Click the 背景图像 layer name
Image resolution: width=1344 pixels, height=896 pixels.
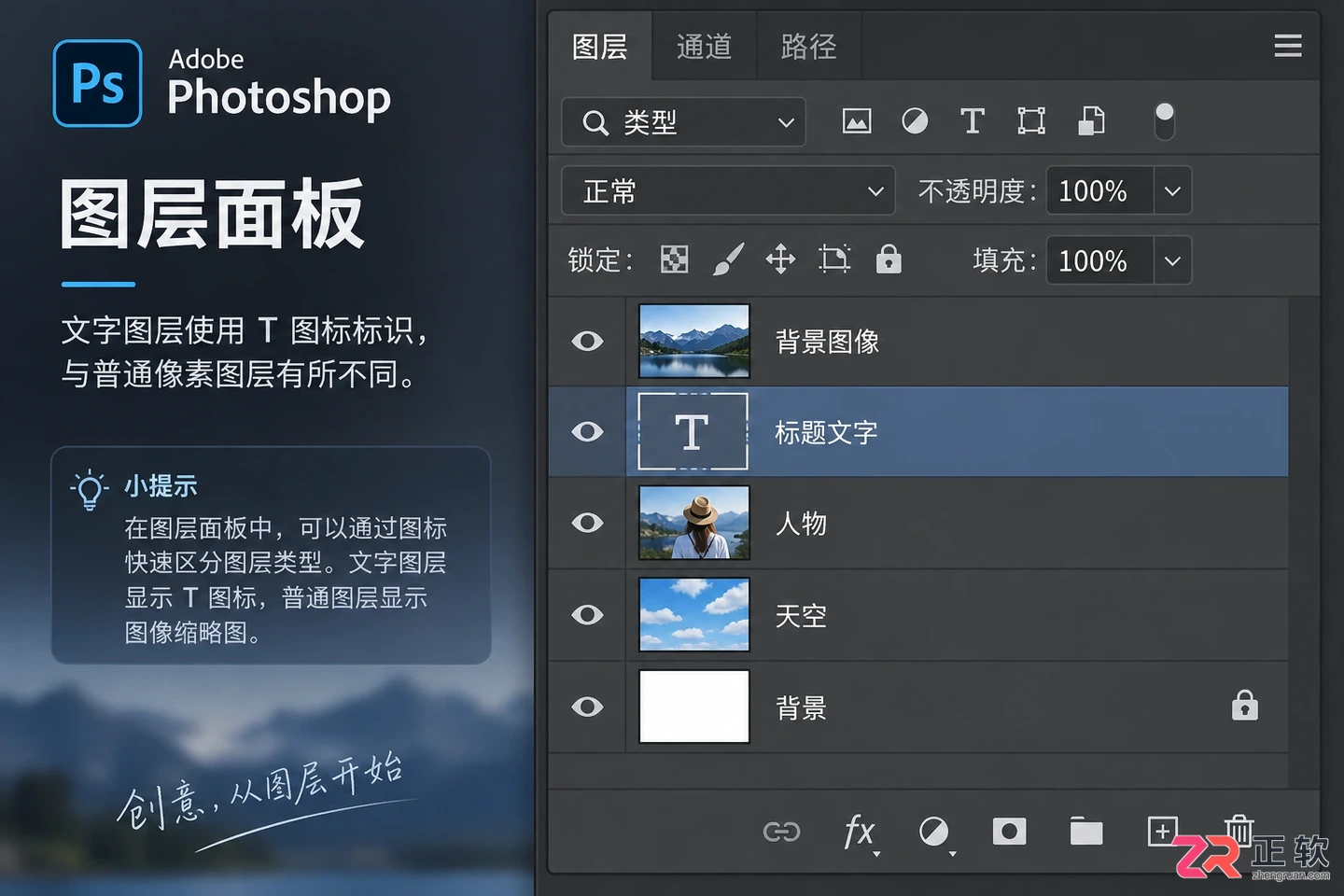tap(827, 342)
